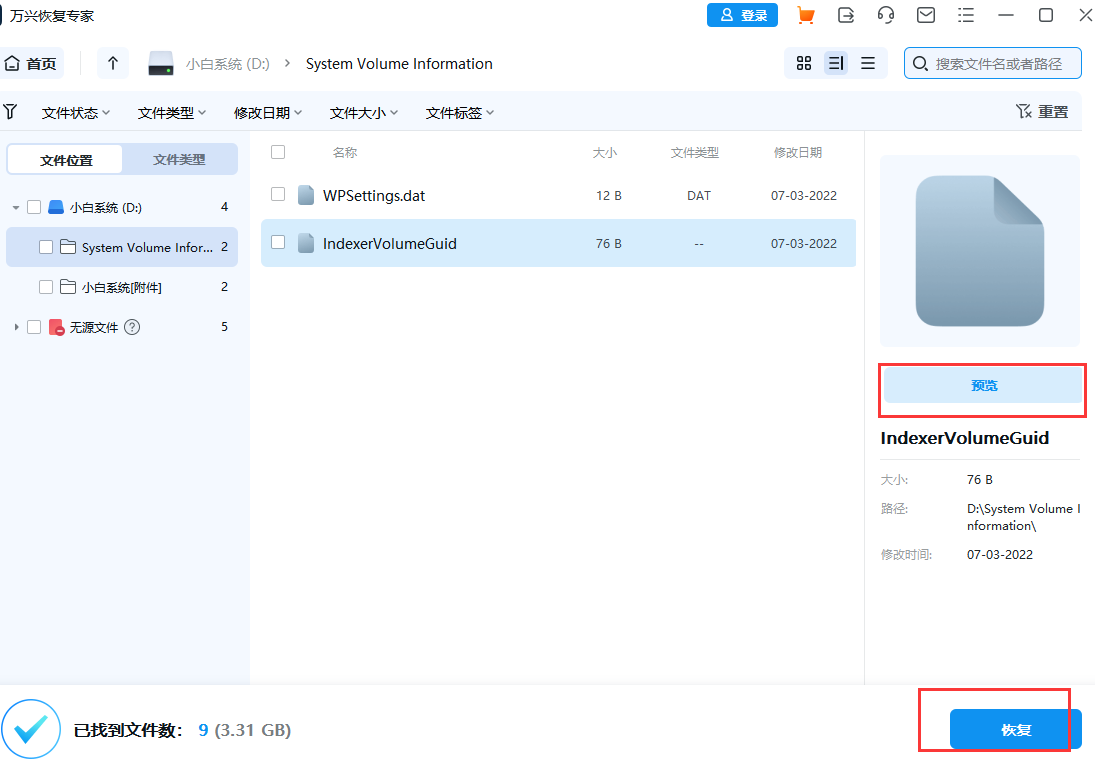This screenshot has width=1095, height=763.
Task: Open the mail feedback icon
Action: pyautogui.click(x=926, y=15)
